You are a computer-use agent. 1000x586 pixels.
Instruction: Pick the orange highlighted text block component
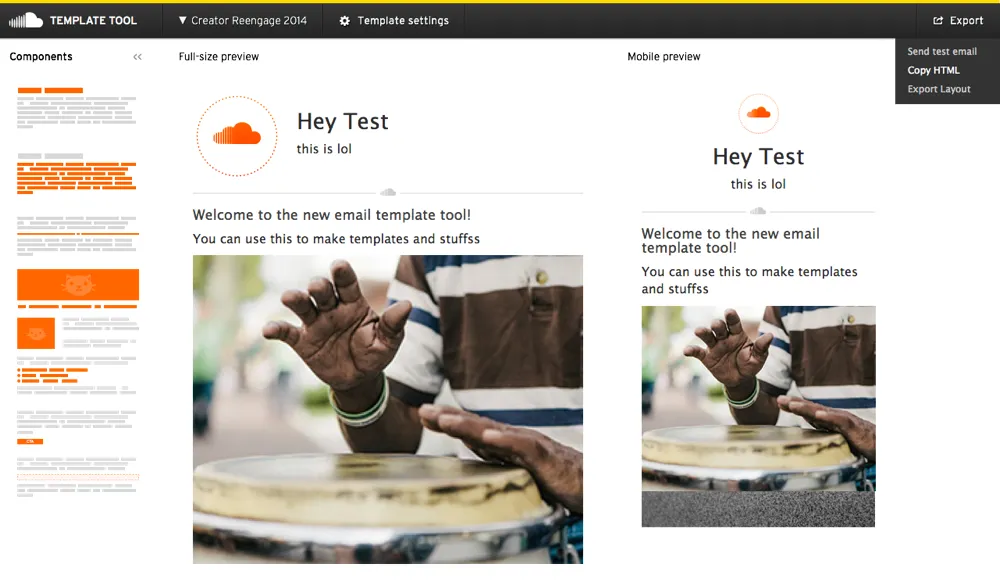pyautogui.click(x=78, y=174)
